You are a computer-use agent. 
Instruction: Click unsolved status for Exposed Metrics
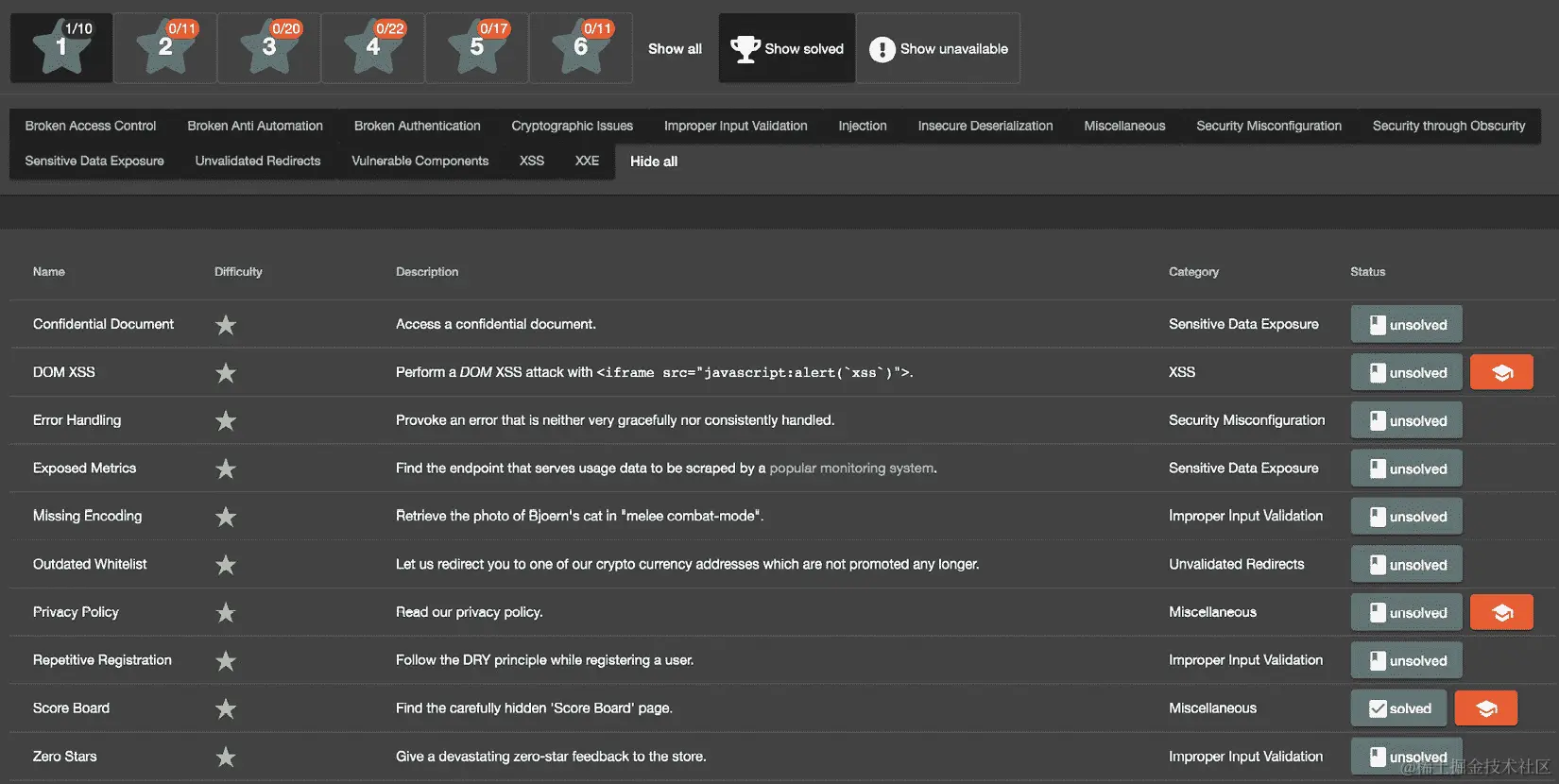[1406, 469]
